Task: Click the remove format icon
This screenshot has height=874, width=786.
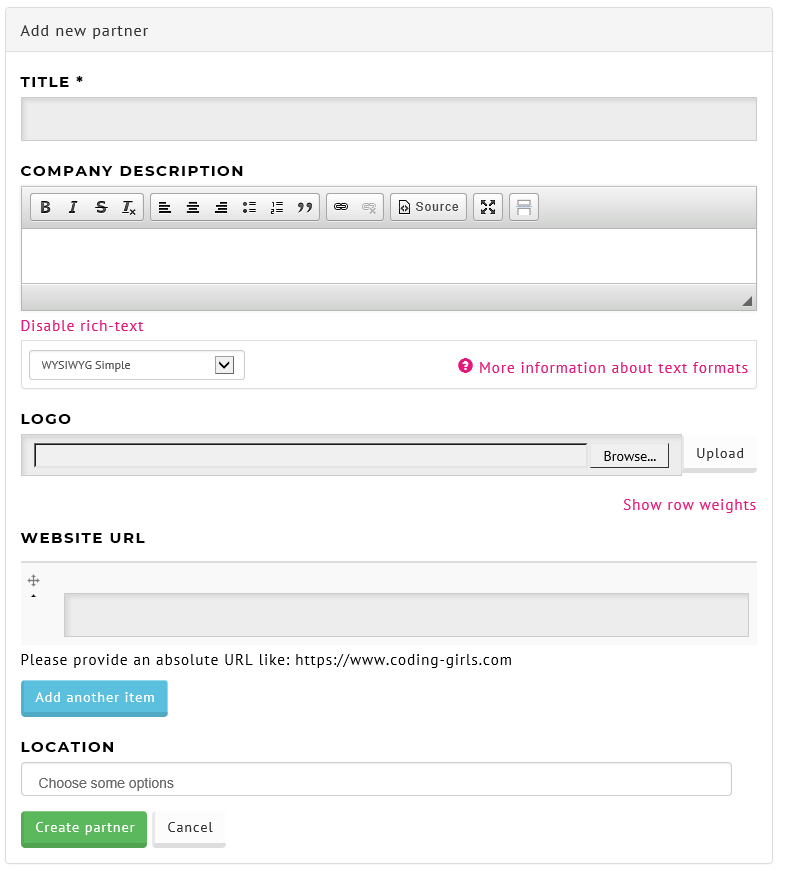Action: tap(129, 207)
